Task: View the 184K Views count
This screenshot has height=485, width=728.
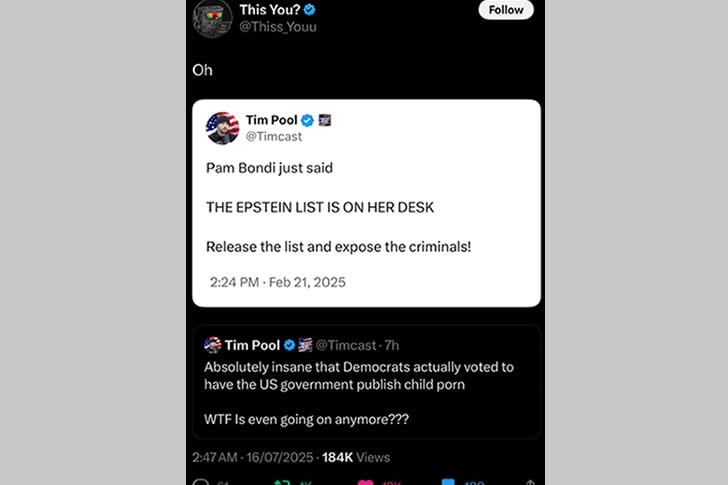Action: (x=356, y=457)
